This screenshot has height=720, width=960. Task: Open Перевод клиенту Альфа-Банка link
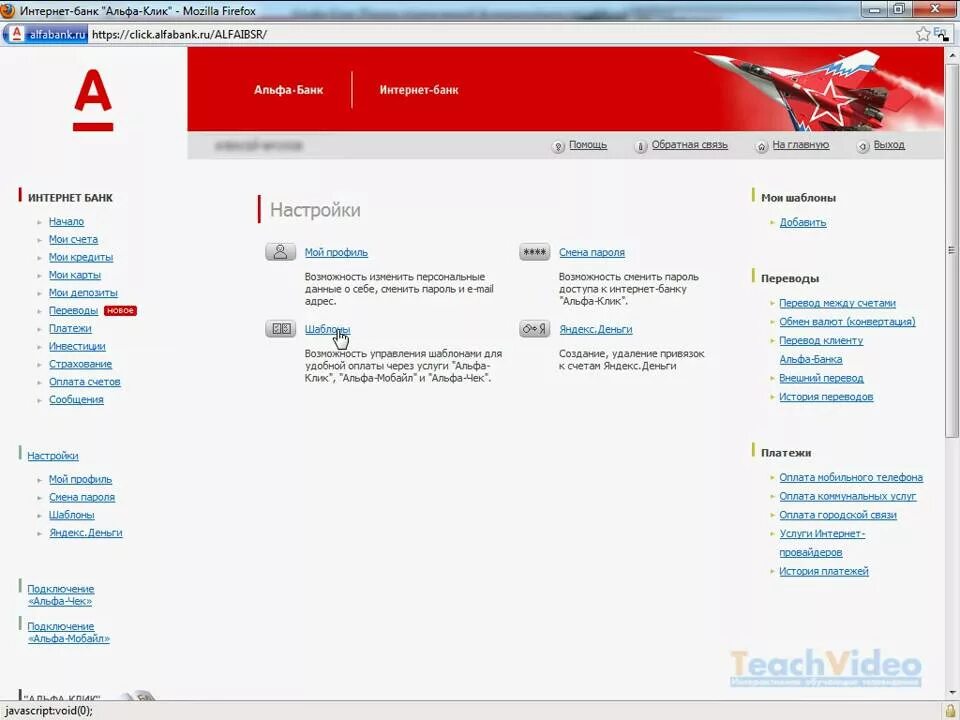[x=820, y=350]
